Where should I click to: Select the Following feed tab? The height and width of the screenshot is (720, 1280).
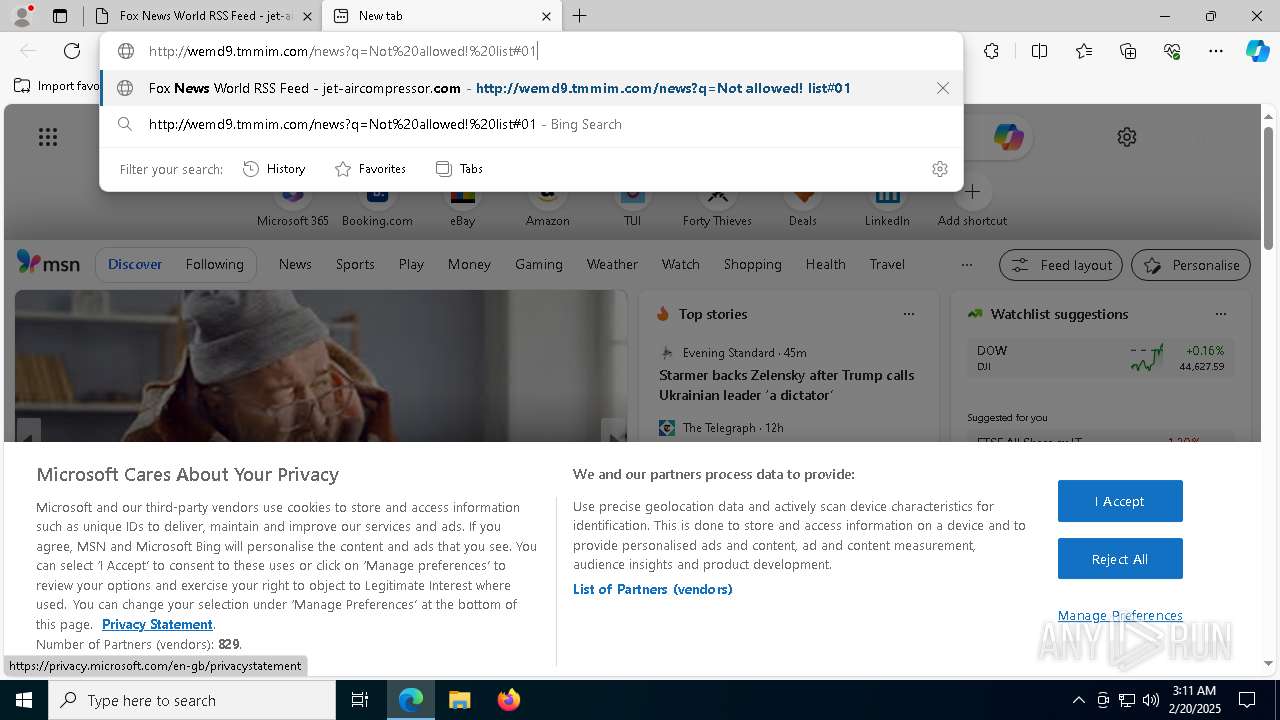(214, 264)
